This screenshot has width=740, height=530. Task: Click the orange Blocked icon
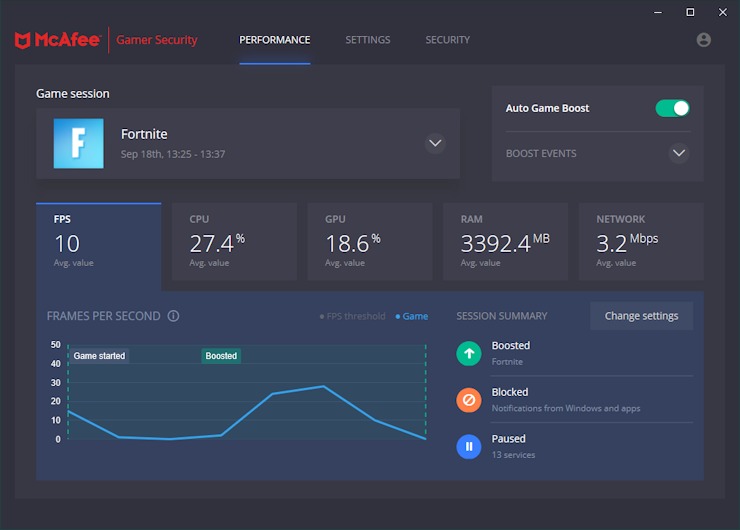click(x=469, y=400)
